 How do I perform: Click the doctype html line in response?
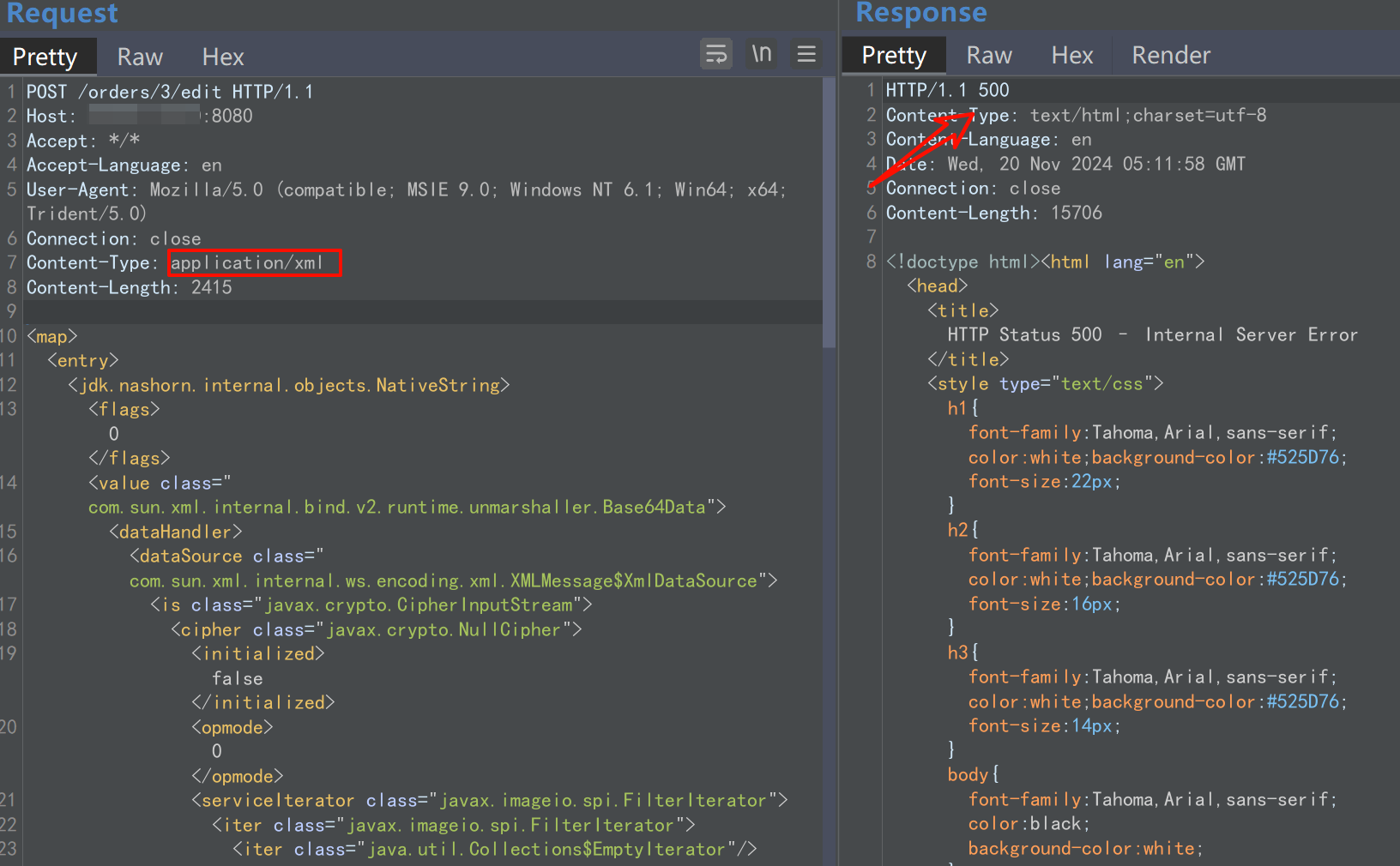(x=1046, y=262)
